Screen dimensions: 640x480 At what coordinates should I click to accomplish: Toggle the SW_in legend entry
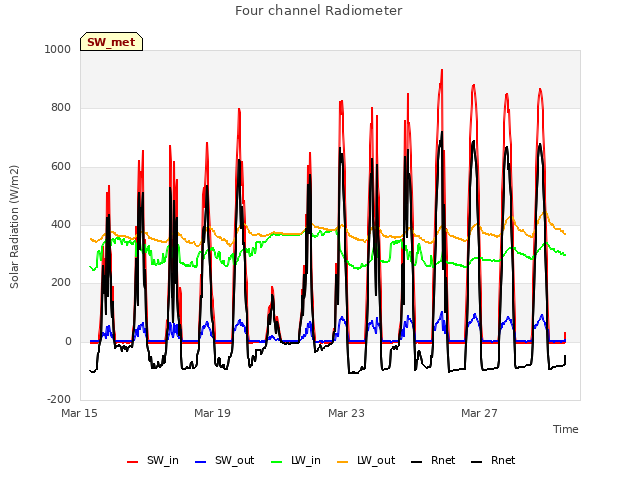[x=153, y=461]
